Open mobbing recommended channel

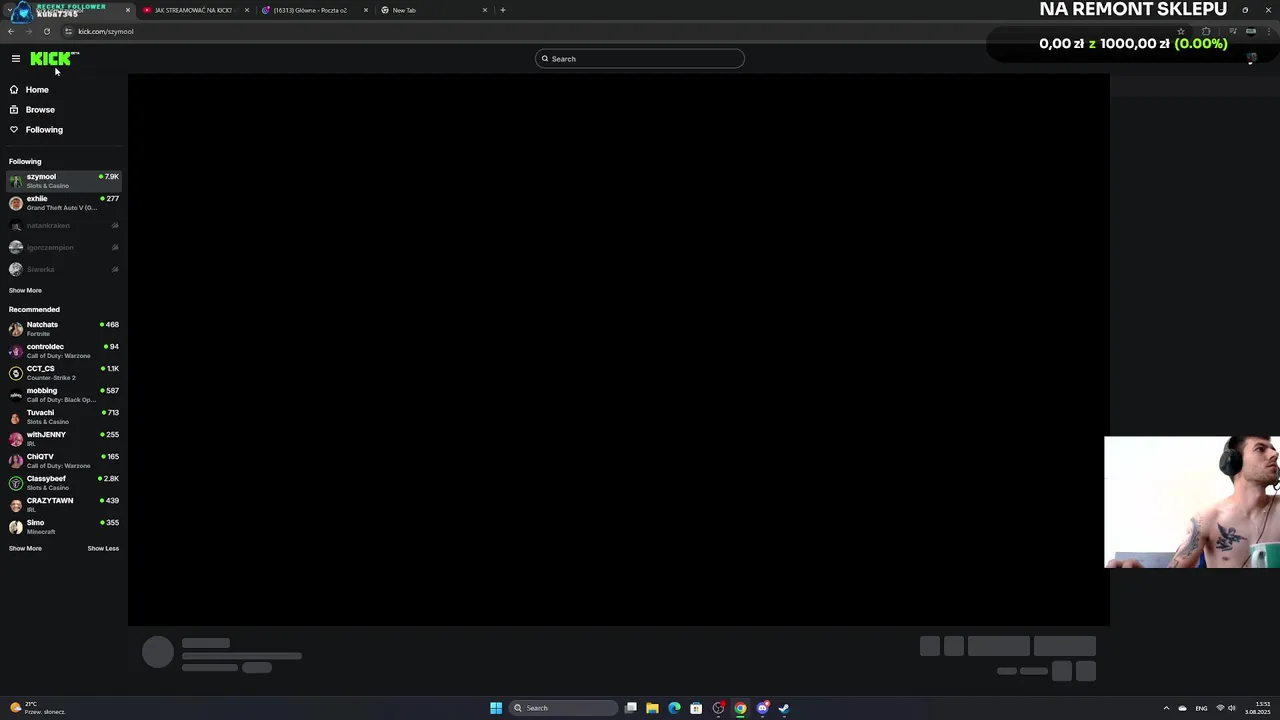click(x=64, y=395)
